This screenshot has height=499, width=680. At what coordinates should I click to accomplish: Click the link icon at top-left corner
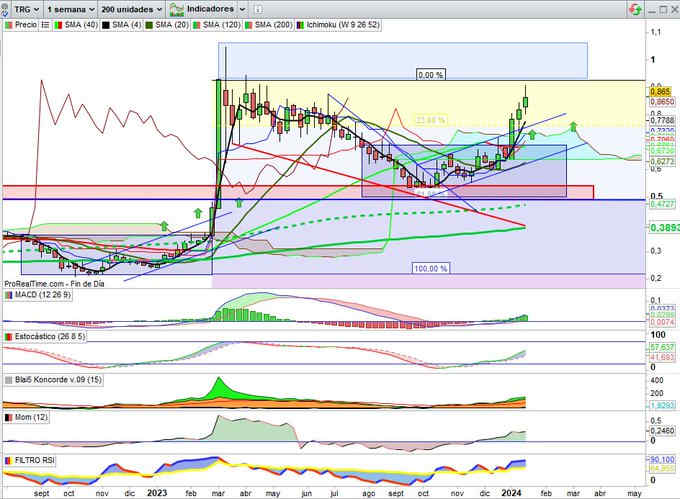point(5,9)
